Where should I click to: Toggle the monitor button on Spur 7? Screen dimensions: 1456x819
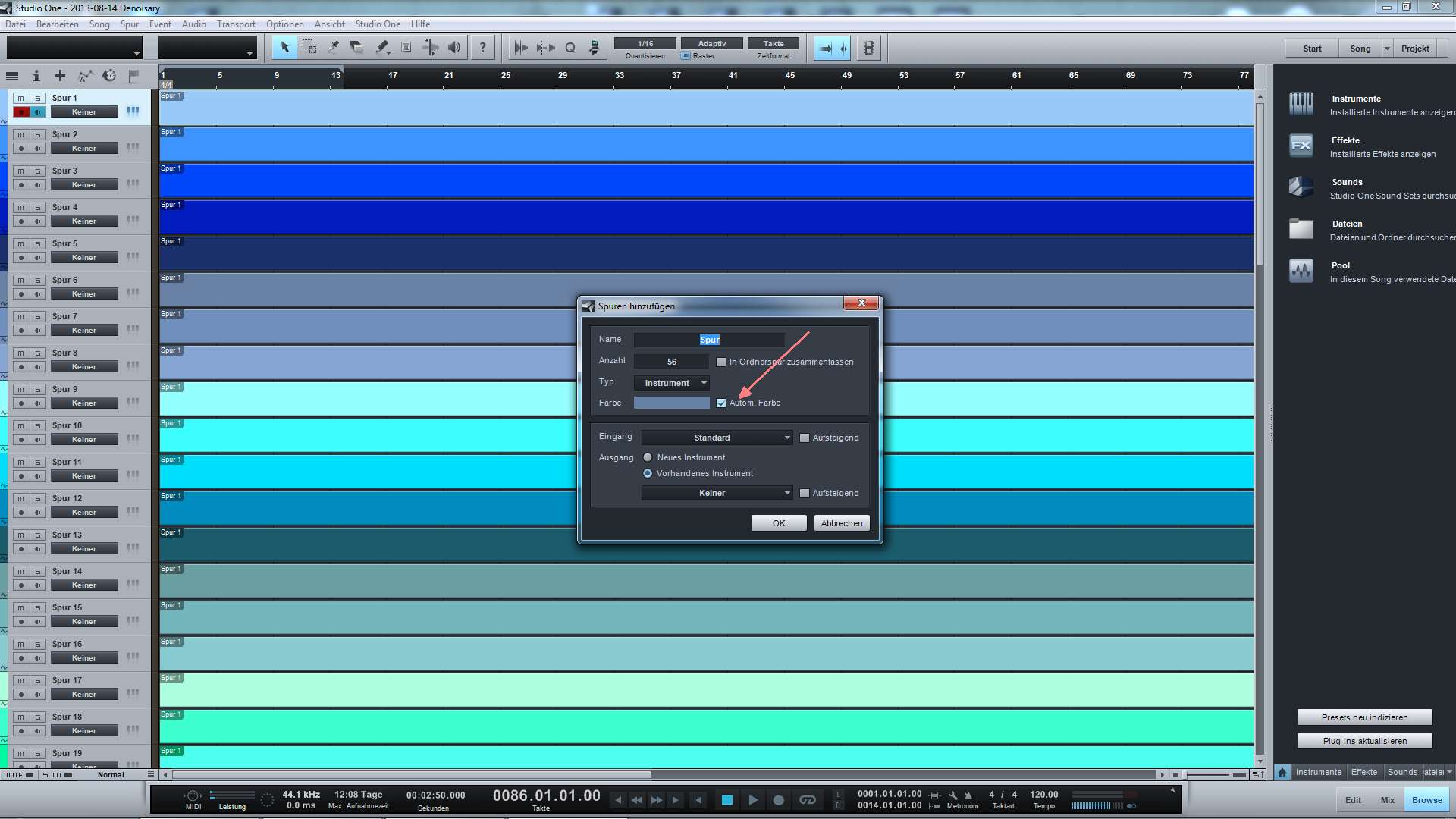coord(37,330)
